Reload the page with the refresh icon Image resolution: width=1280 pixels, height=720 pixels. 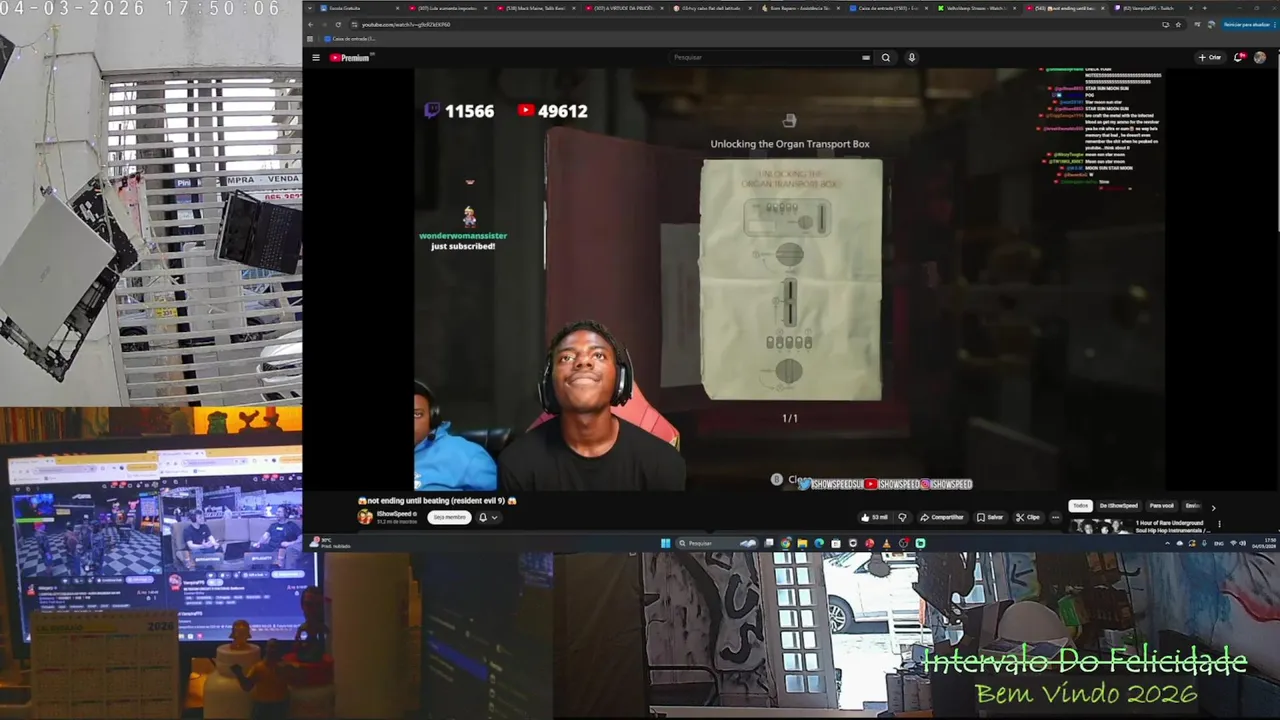pyautogui.click(x=337, y=24)
